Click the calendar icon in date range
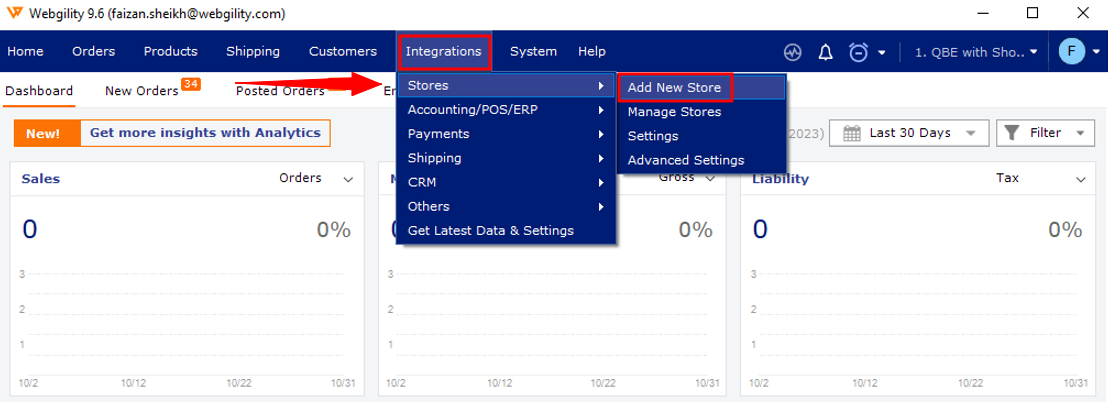Screen dimensions: 1108x402 tap(852, 133)
